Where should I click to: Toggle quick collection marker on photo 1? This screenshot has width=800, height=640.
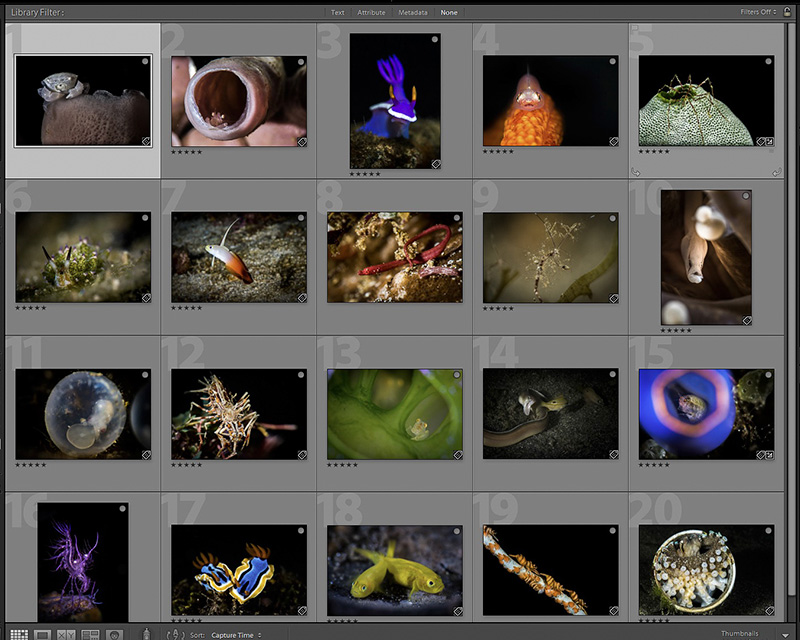click(x=145, y=61)
